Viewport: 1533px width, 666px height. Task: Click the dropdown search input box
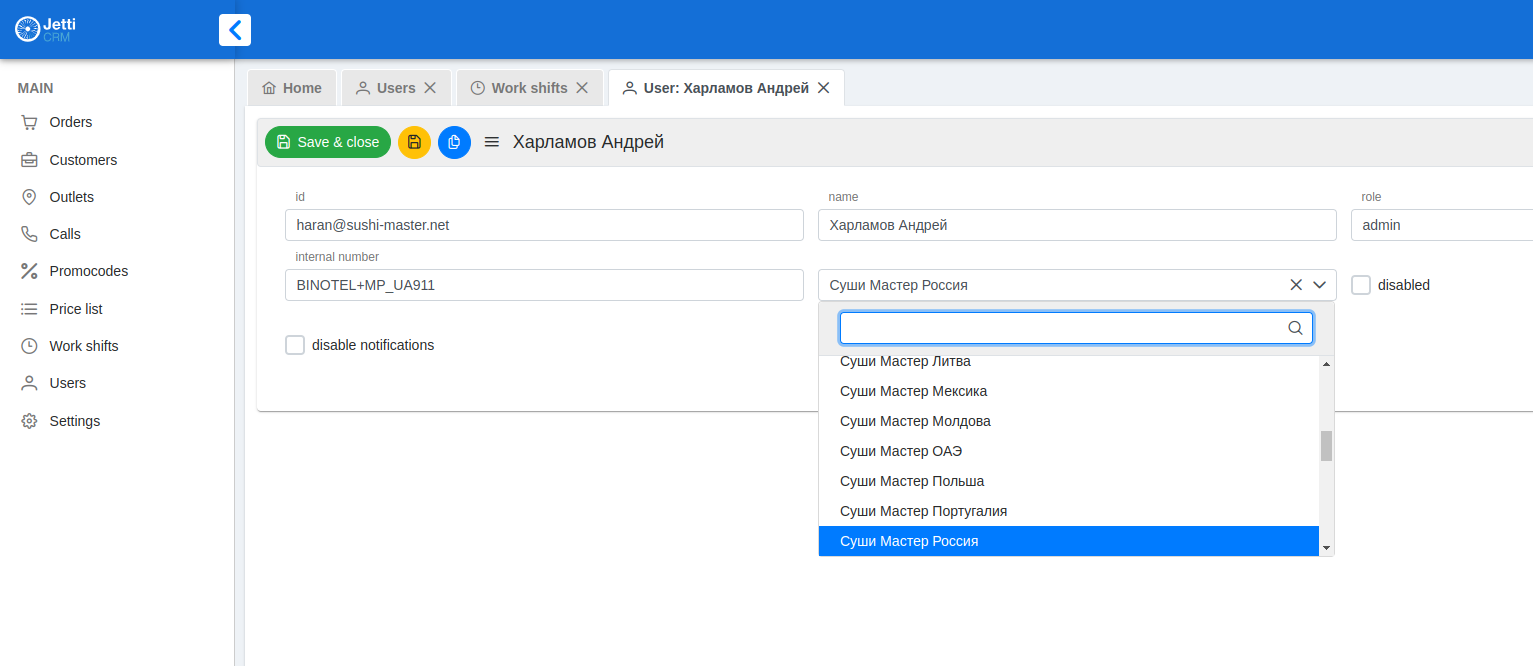tap(1076, 328)
